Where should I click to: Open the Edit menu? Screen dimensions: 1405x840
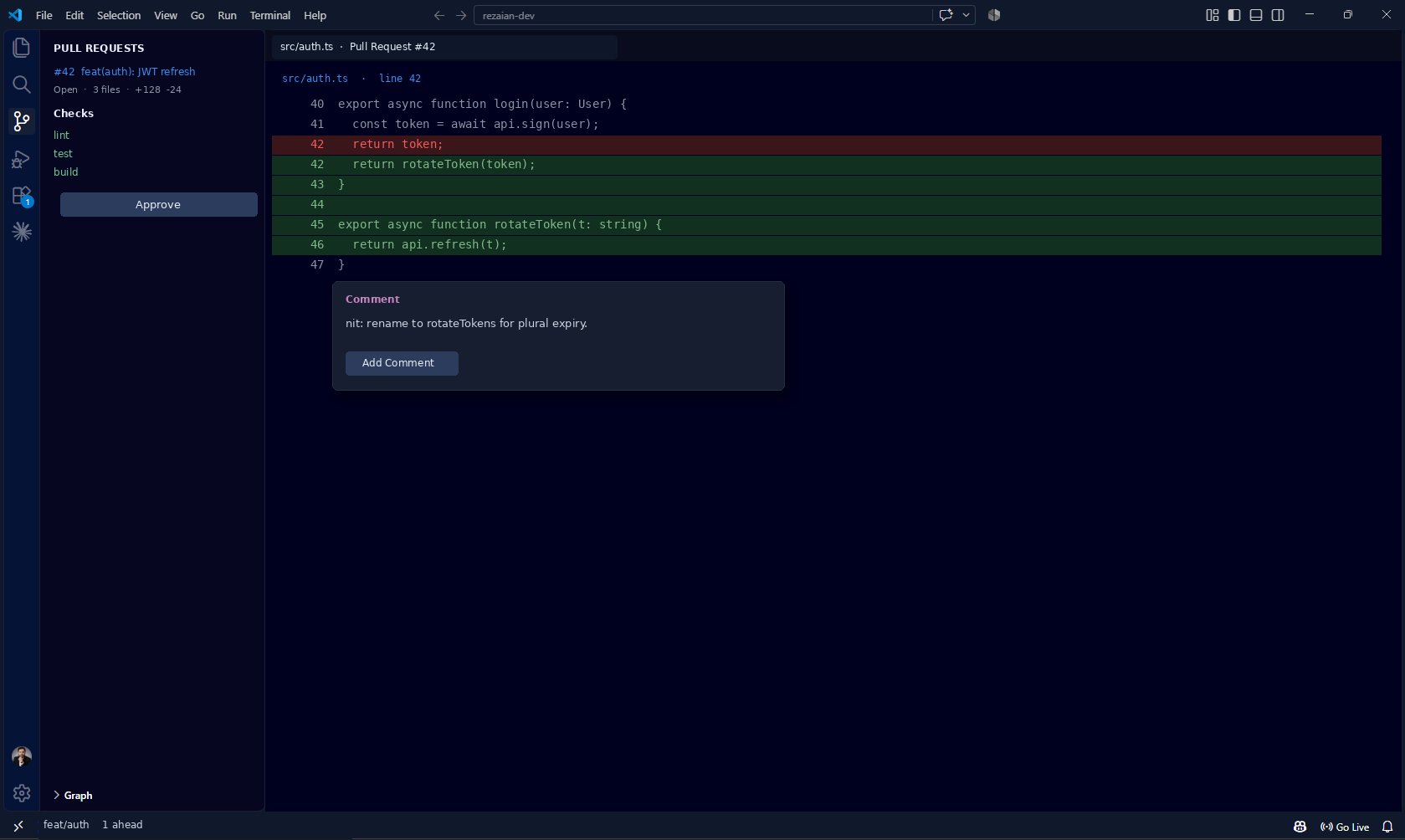tap(74, 15)
